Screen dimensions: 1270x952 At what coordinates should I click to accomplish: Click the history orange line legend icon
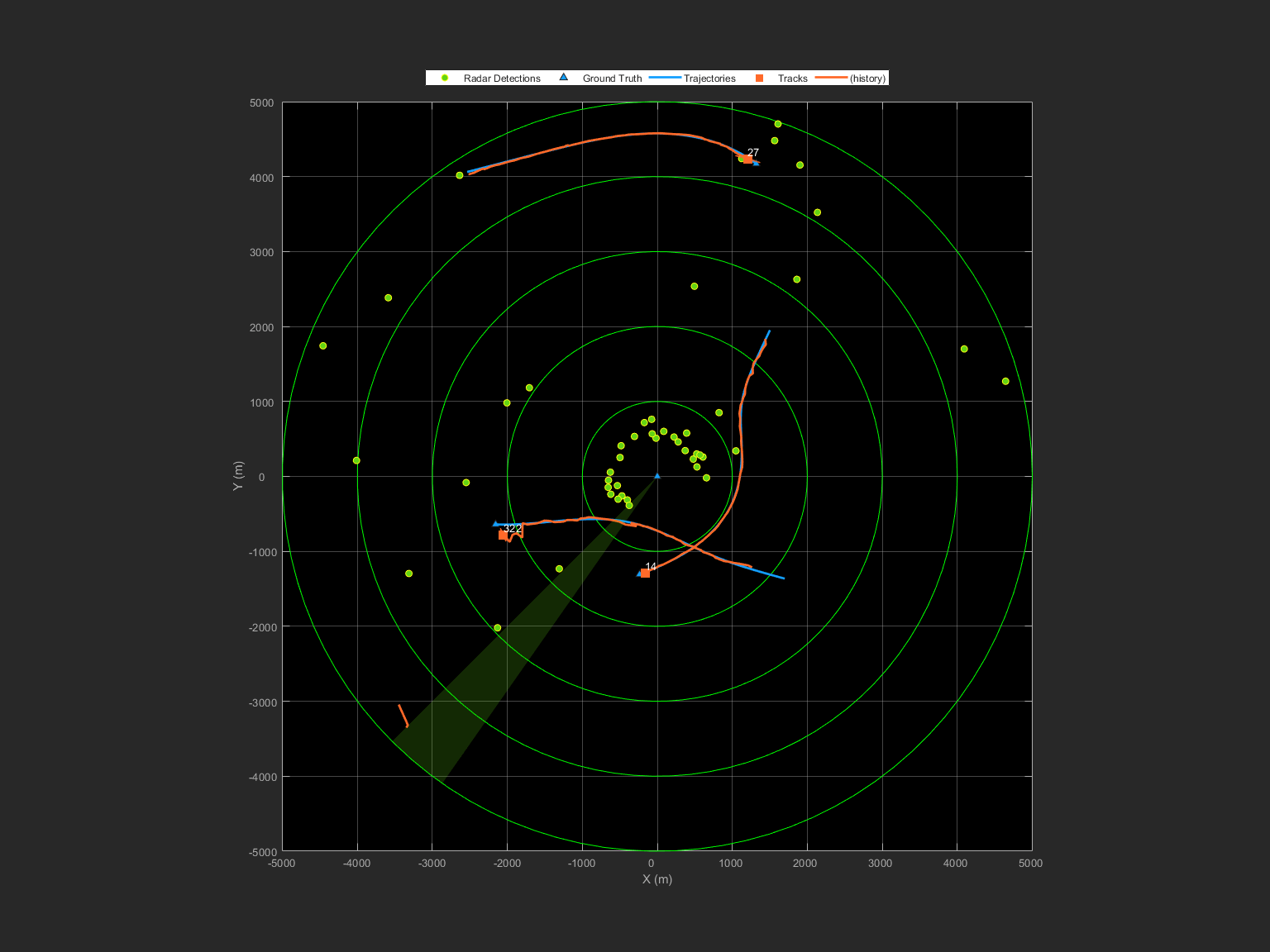click(x=832, y=78)
